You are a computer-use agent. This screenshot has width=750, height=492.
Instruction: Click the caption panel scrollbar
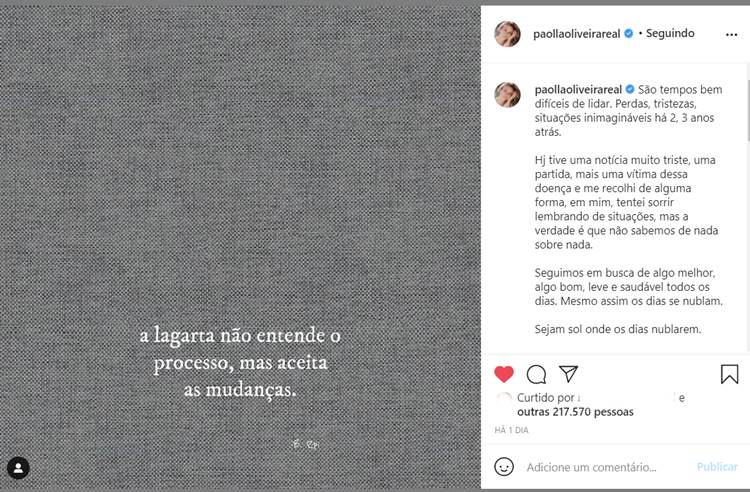(x=747, y=111)
